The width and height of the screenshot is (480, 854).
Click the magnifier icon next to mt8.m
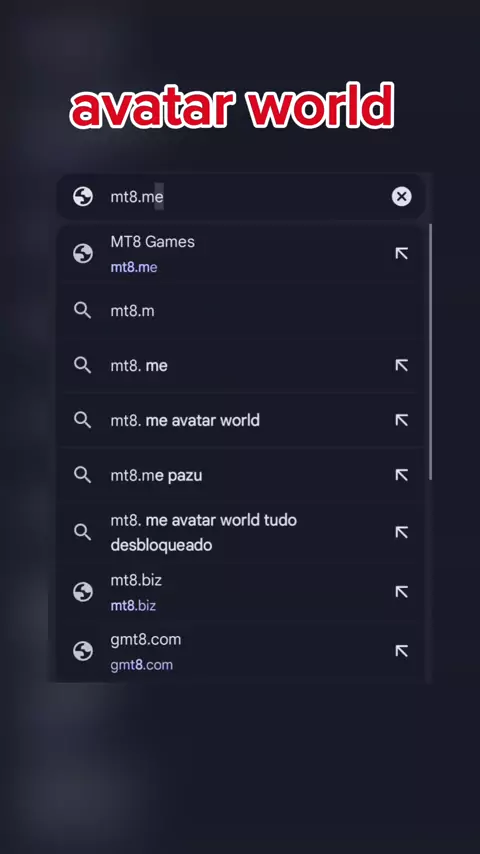click(x=82, y=311)
